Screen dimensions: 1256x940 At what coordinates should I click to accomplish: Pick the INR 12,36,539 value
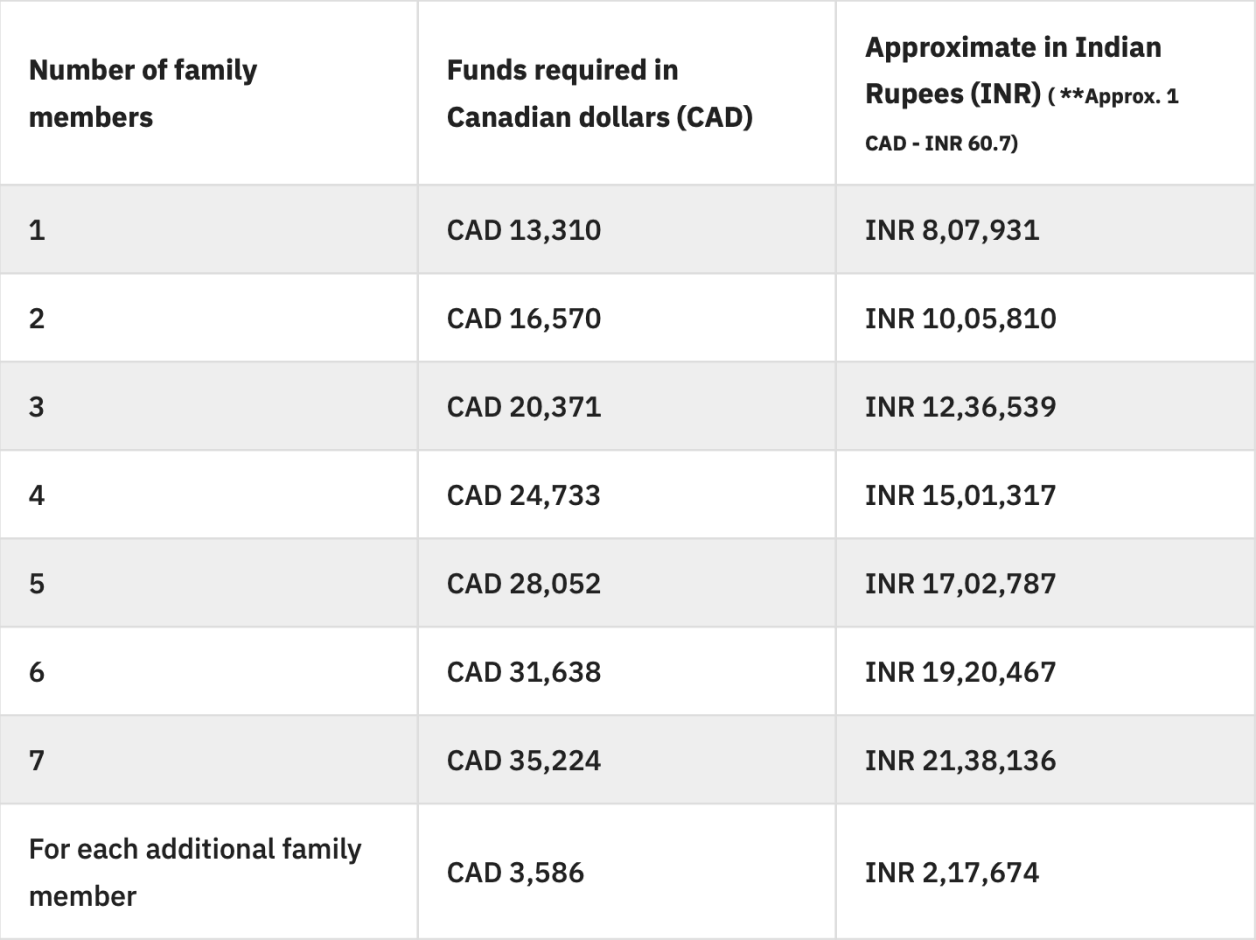[x=960, y=407]
